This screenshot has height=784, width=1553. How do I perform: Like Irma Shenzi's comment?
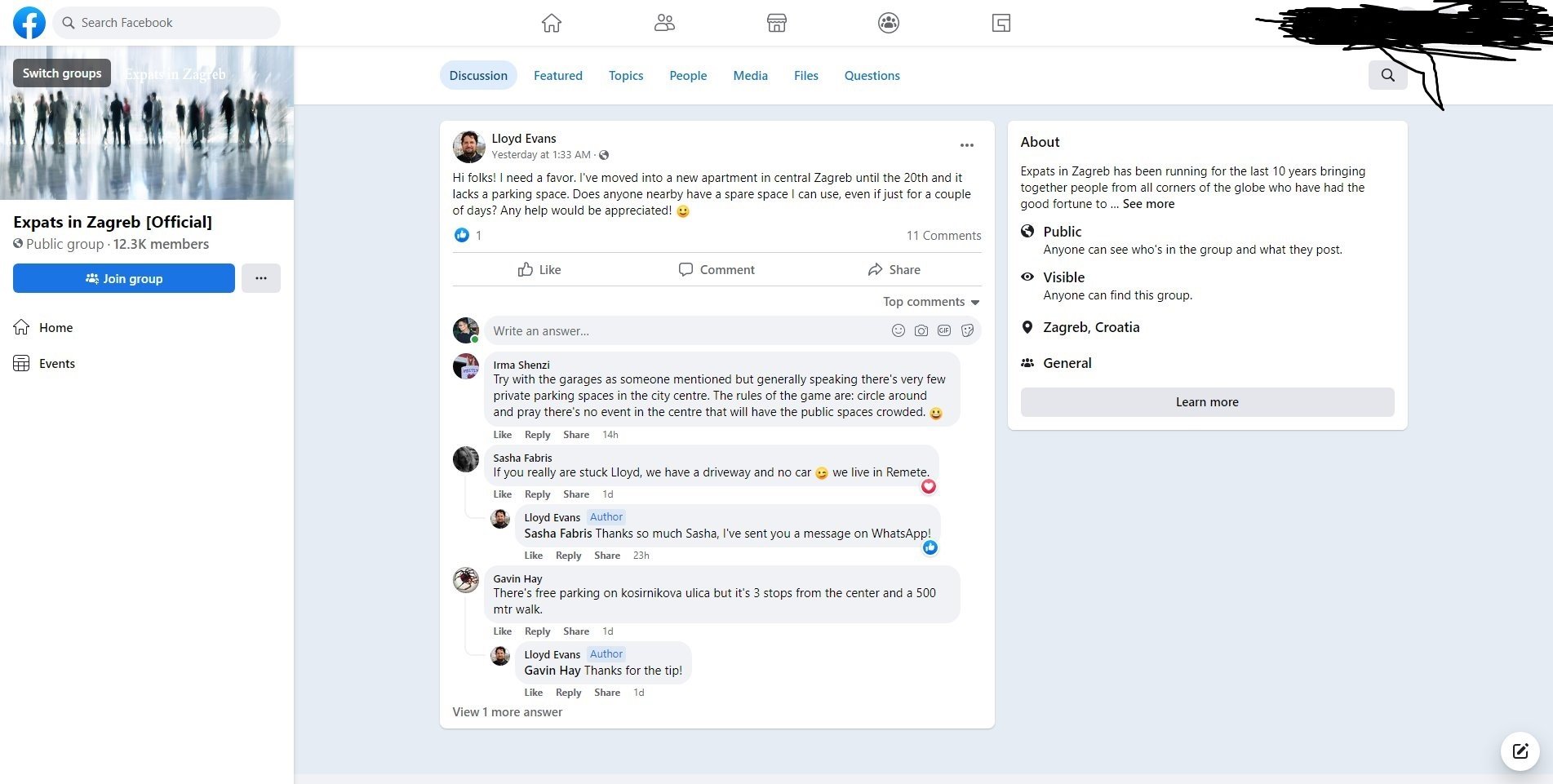coord(502,435)
